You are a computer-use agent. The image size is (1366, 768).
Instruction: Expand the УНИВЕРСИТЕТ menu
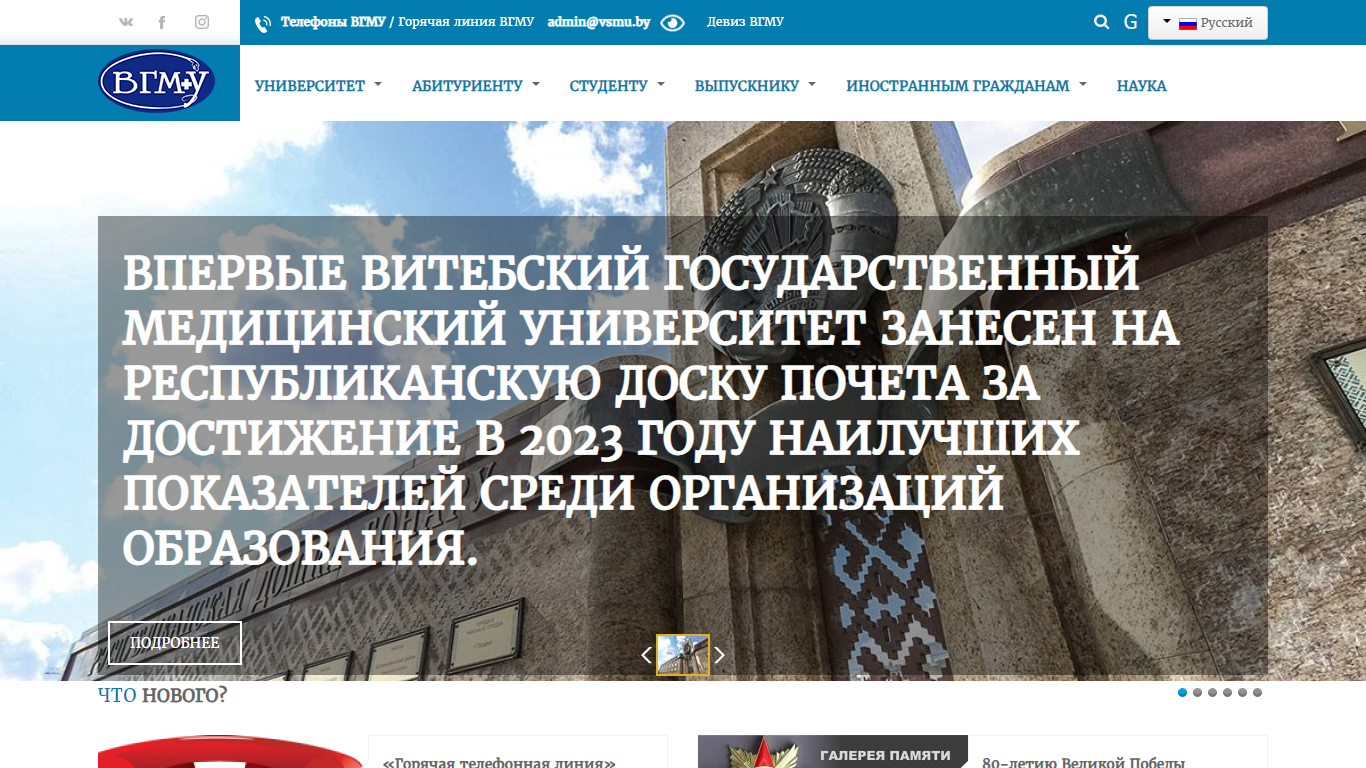click(318, 86)
